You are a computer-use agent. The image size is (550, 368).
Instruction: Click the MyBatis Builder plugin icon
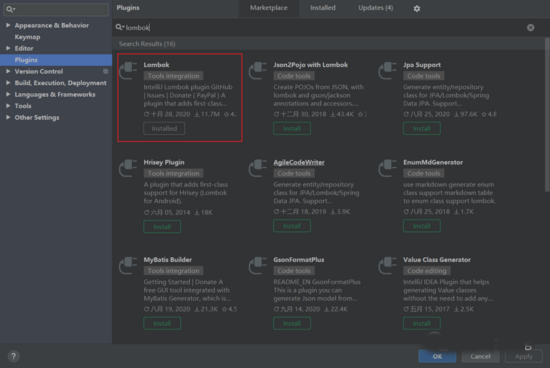[x=128, y=265]
